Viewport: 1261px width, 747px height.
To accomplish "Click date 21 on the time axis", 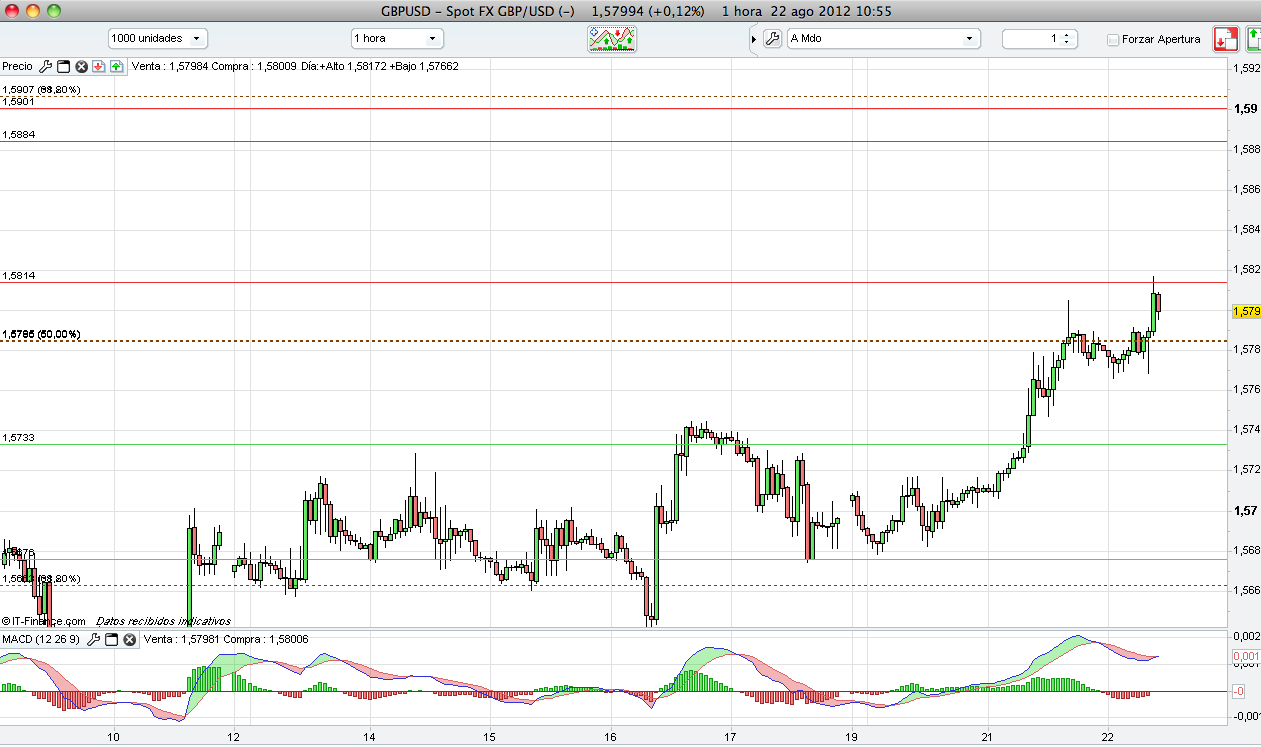I will tap(987, 737).
